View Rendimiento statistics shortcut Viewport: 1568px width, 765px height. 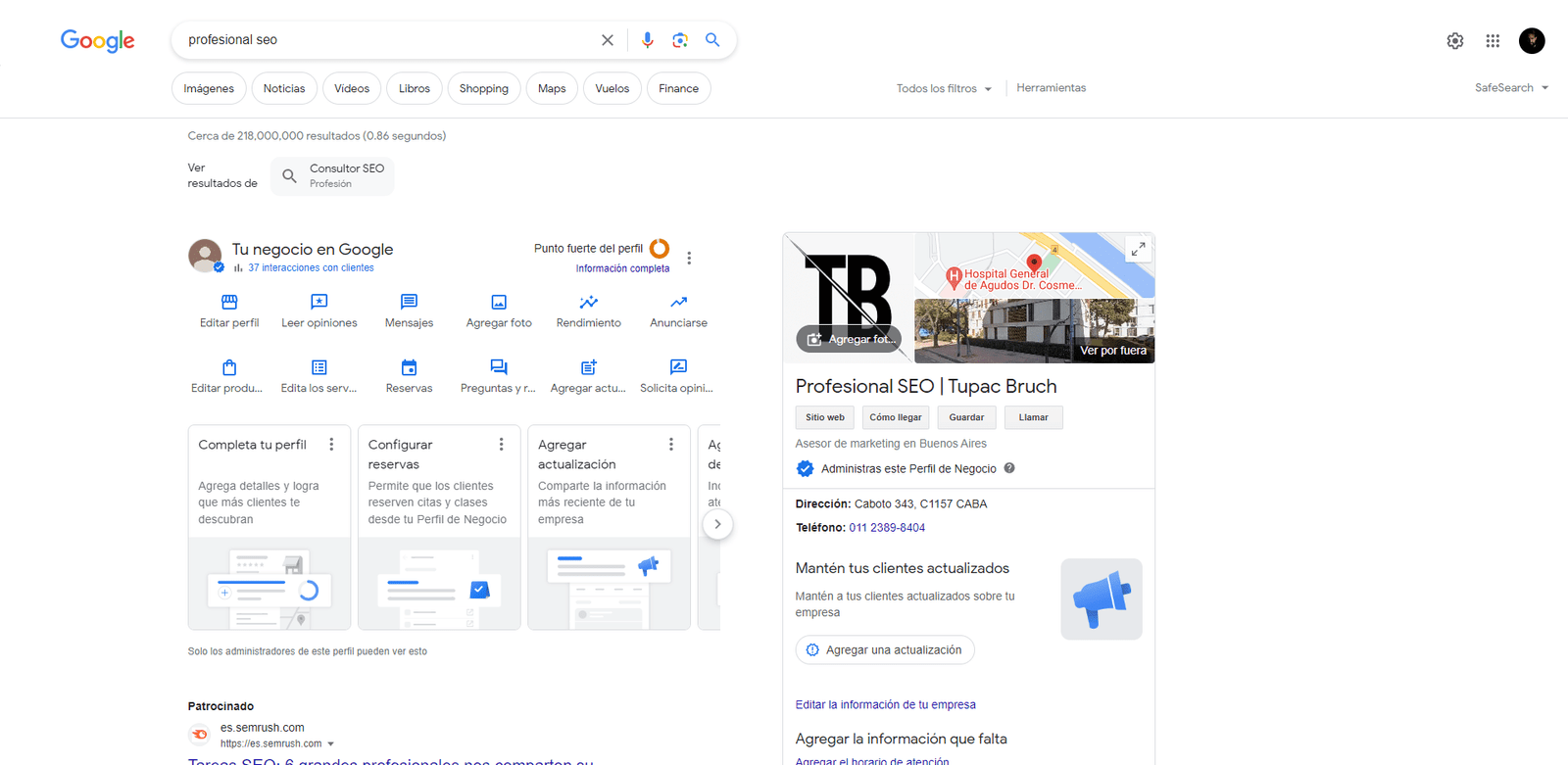click(x=589, y=311)
